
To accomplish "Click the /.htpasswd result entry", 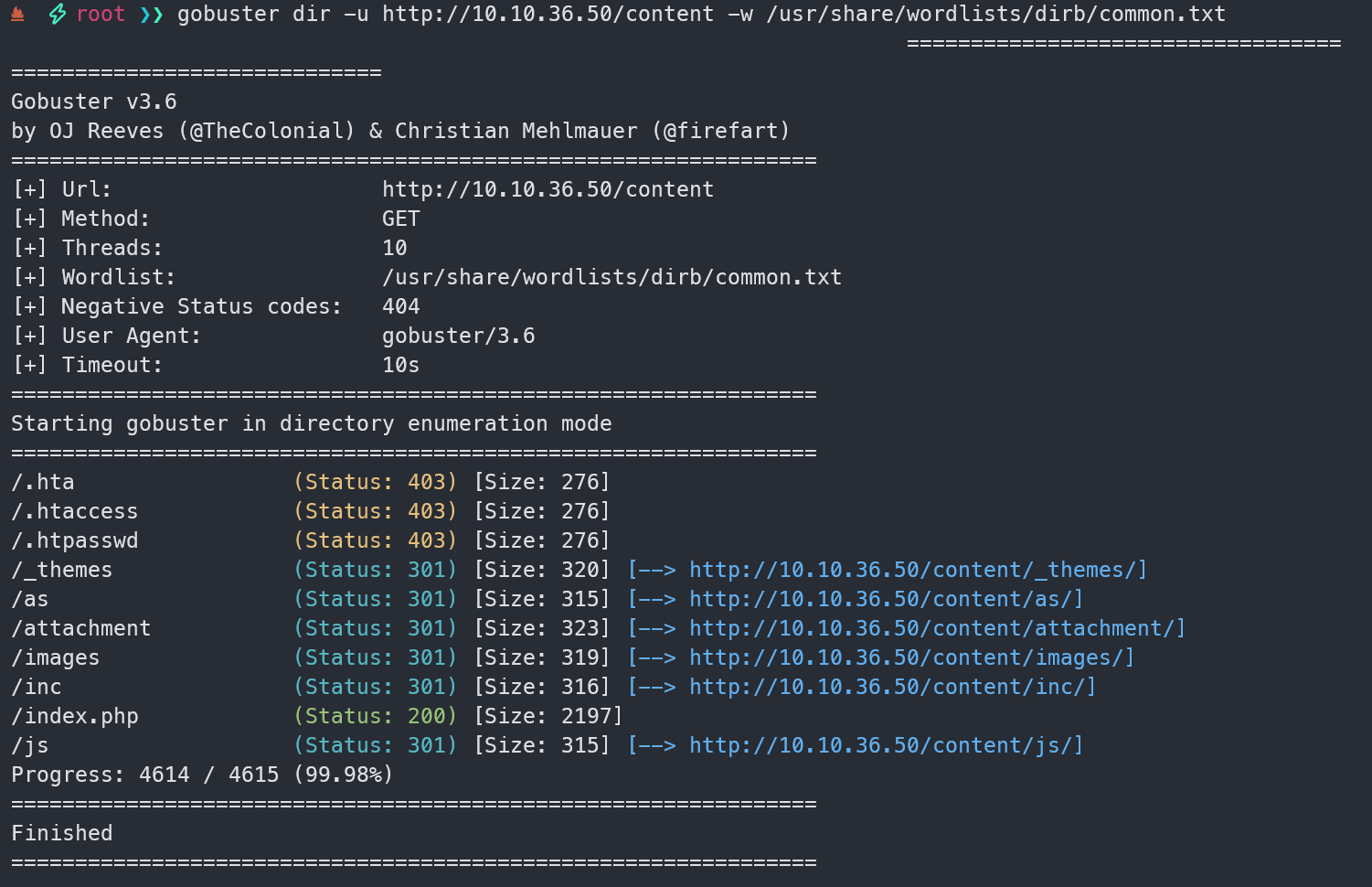I will 75,540.
